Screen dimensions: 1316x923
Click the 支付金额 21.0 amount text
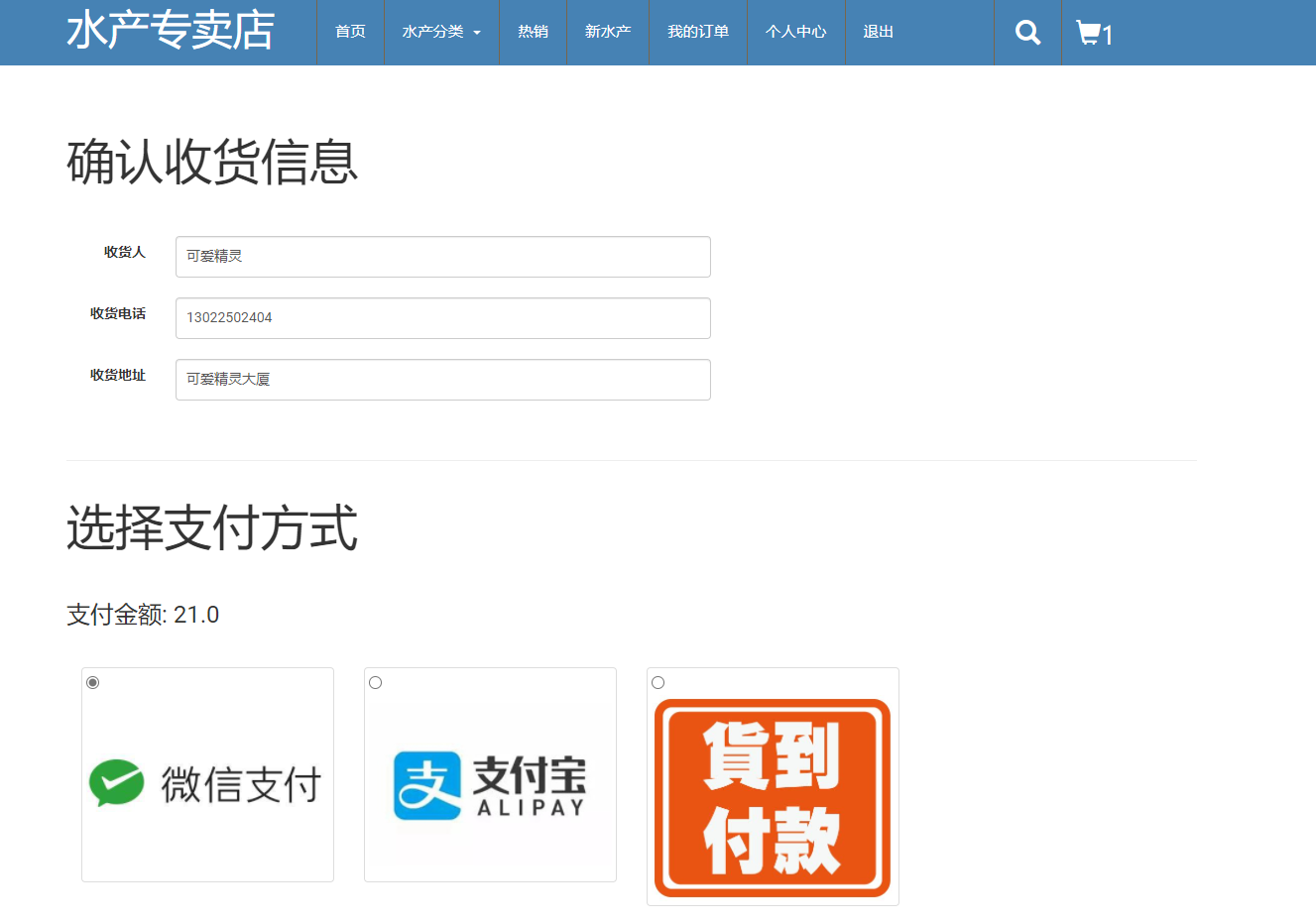click(142, 615)
